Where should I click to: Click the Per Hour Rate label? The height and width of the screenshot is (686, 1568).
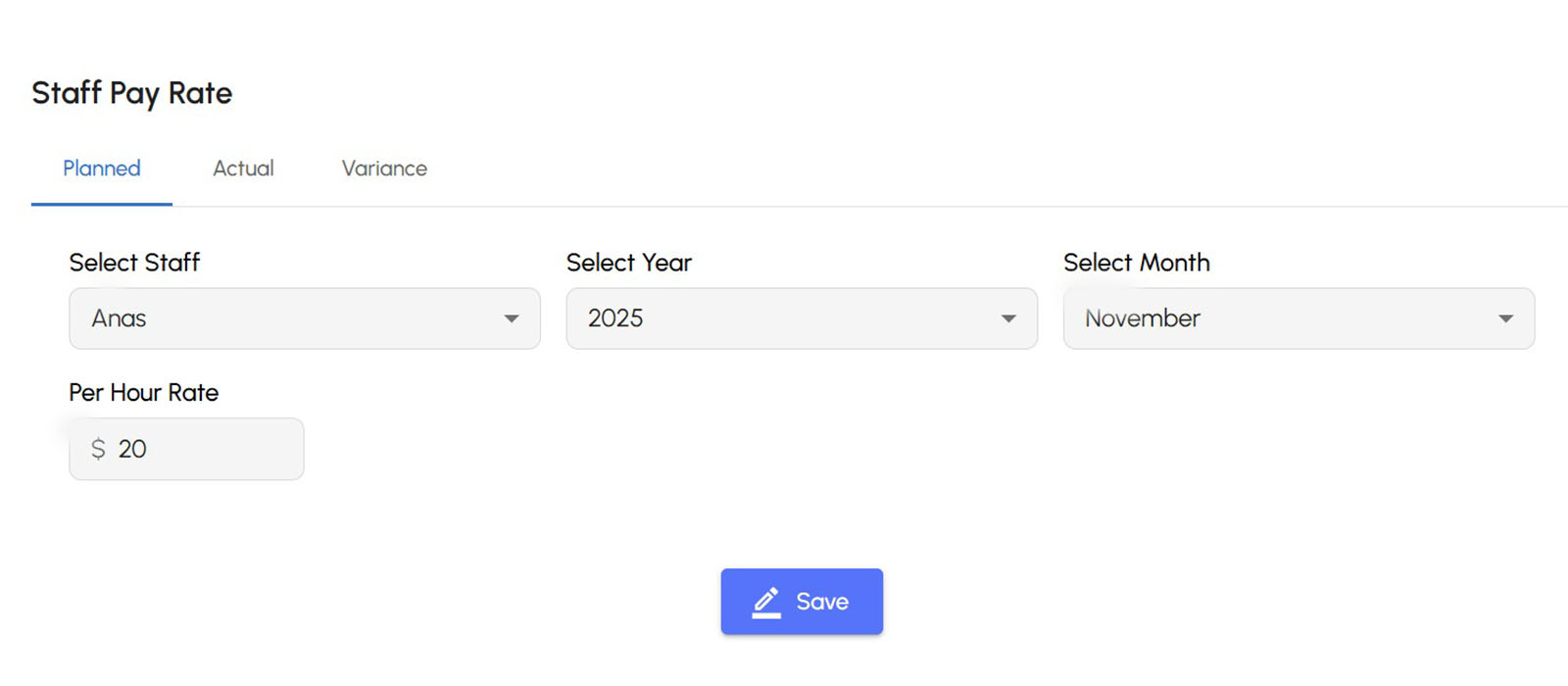143,393
